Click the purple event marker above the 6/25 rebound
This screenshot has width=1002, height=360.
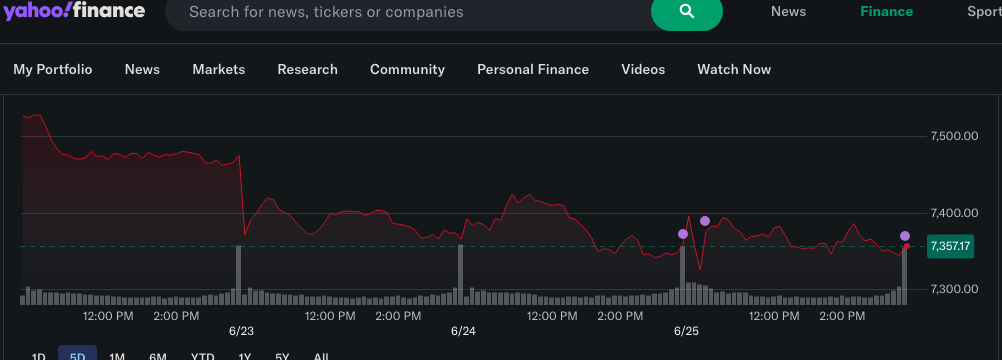pyautogui.click(x=705, y=221)
